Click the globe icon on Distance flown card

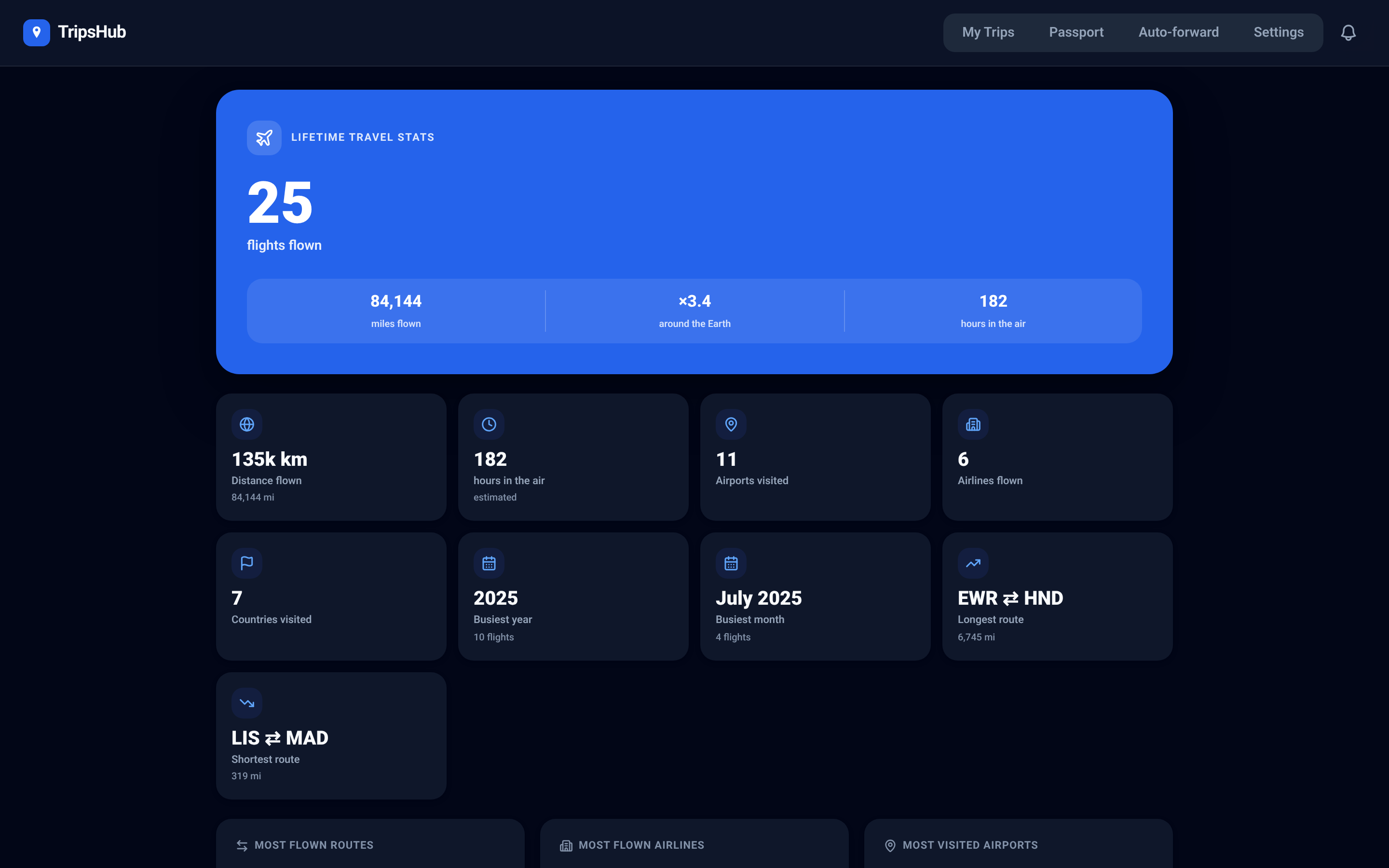[x=247, y=424]
